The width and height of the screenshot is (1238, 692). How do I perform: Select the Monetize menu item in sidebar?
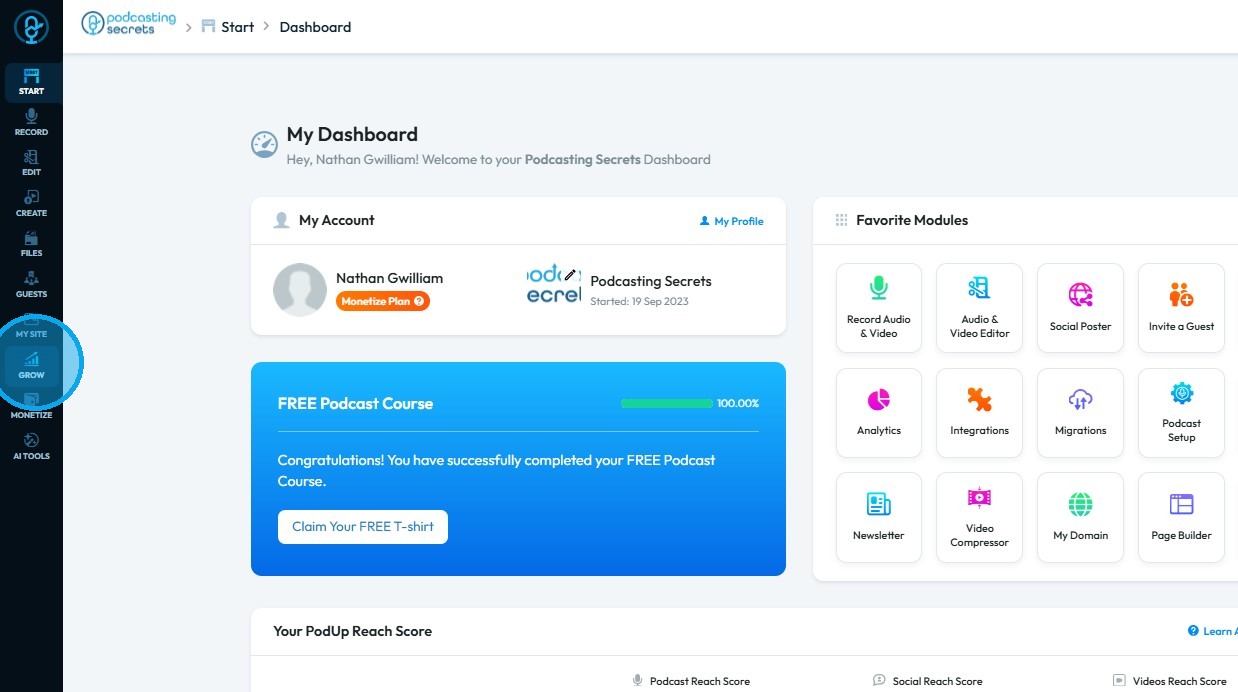(31, 407)
